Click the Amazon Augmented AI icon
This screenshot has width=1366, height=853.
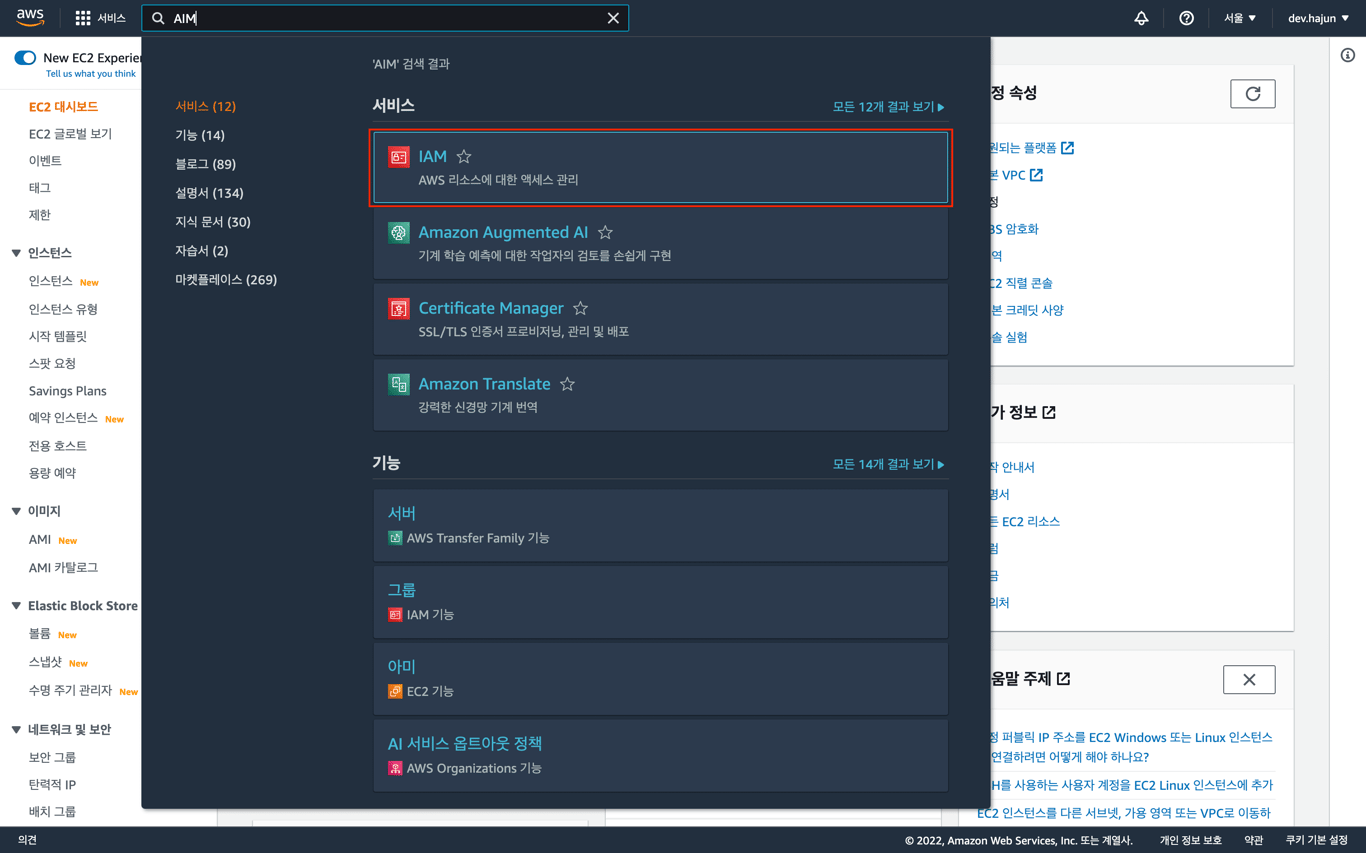[399, 232]
